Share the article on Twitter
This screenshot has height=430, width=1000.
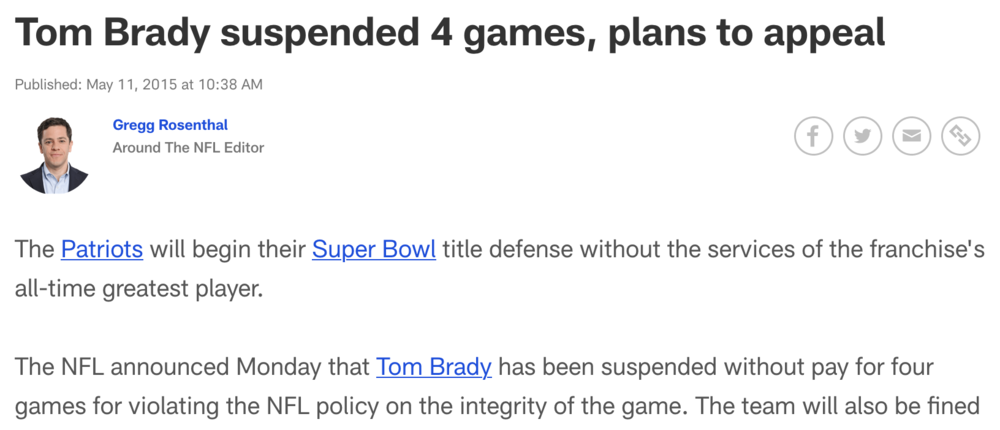pyautogui.click(x=862, y=136)
